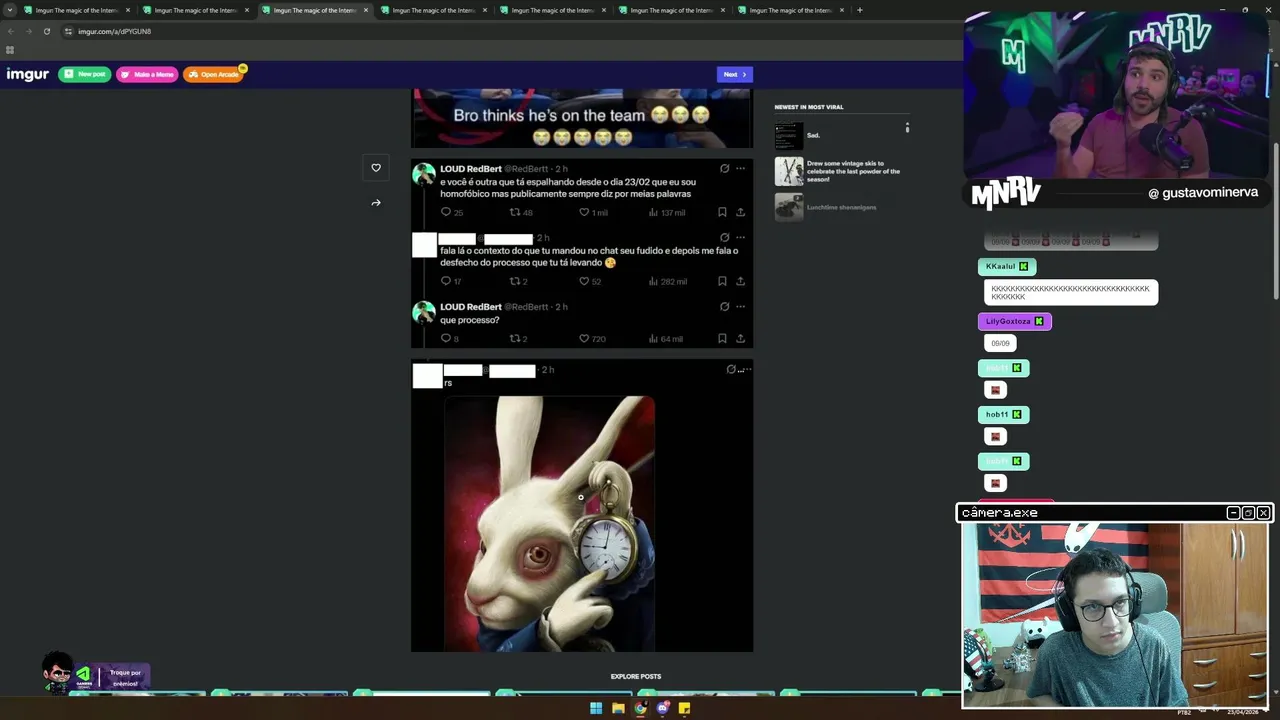
Task: Click the like heart with 1 mil likes
Action: (x=584, y=212)
